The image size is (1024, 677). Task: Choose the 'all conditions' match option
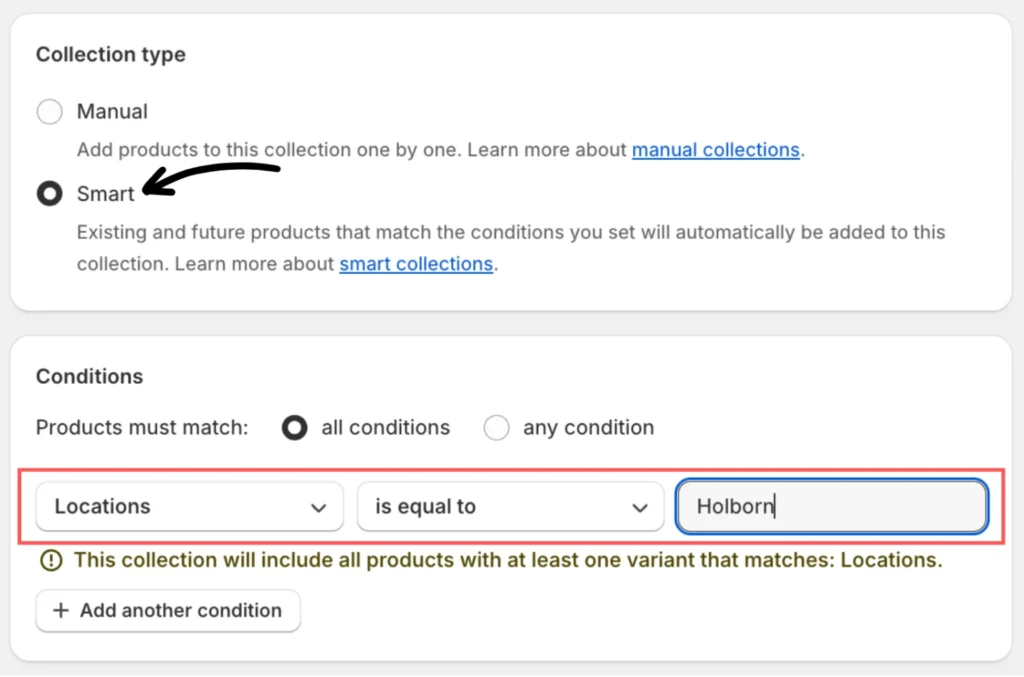pyautogui.click(x=294, y=428)
